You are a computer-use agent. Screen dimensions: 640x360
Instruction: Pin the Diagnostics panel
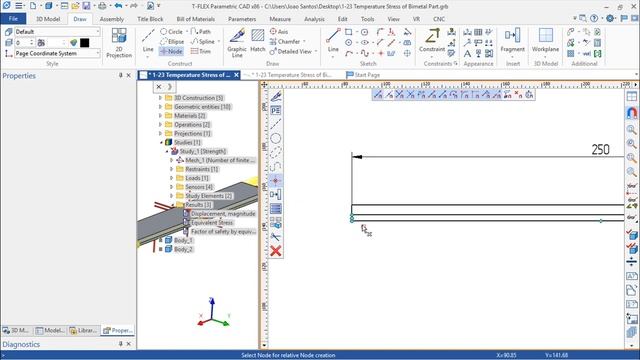click(x=120, y=344)
